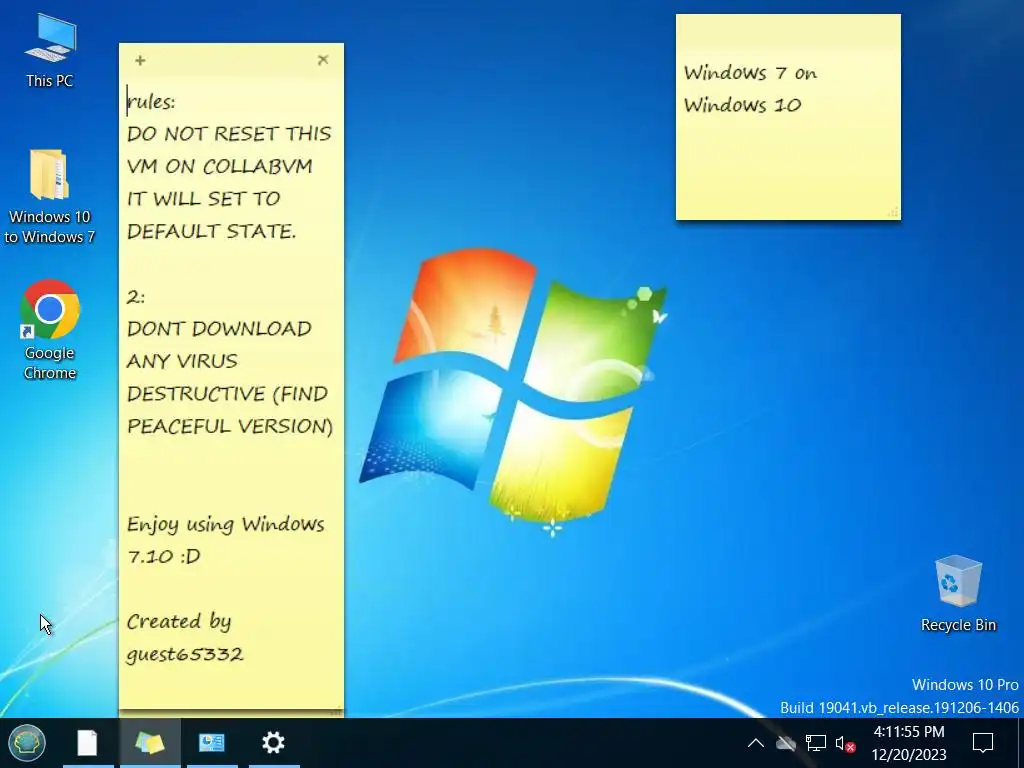Click the 'PEACEFUL VERSION)' line
The image size is (1024, 768).
230,426
